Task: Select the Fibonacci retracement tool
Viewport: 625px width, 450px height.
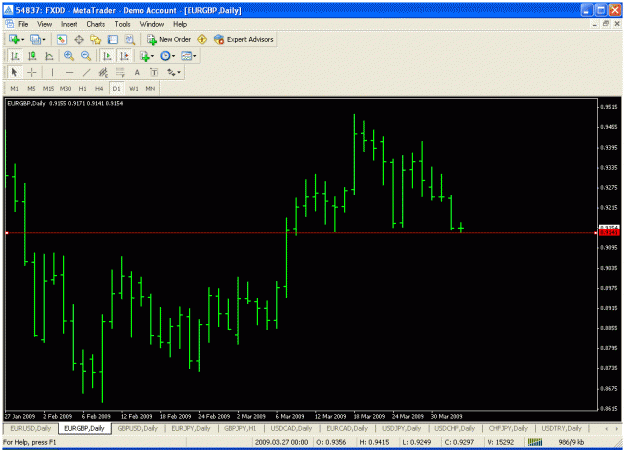Action: (x=120, y=72)
